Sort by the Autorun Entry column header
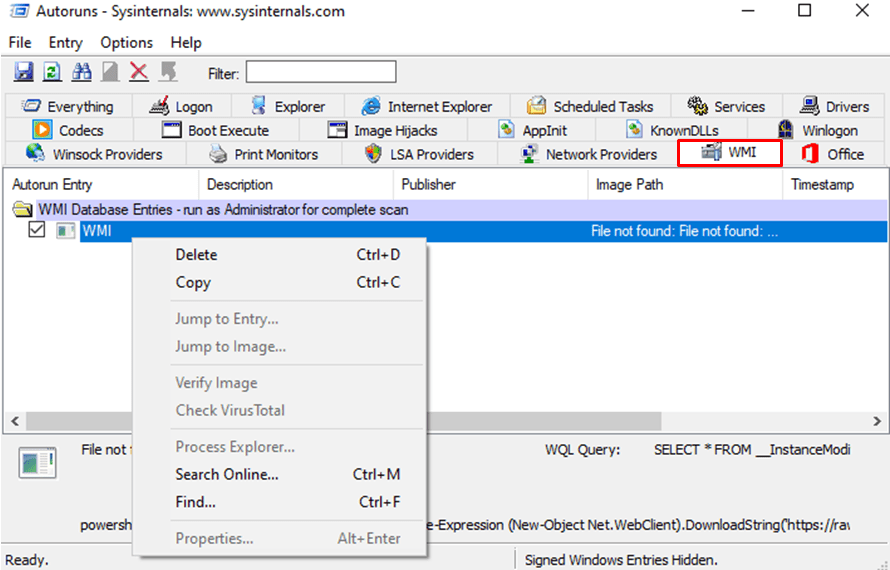Viewport: 890px width, 570px height. coord(102,185)
